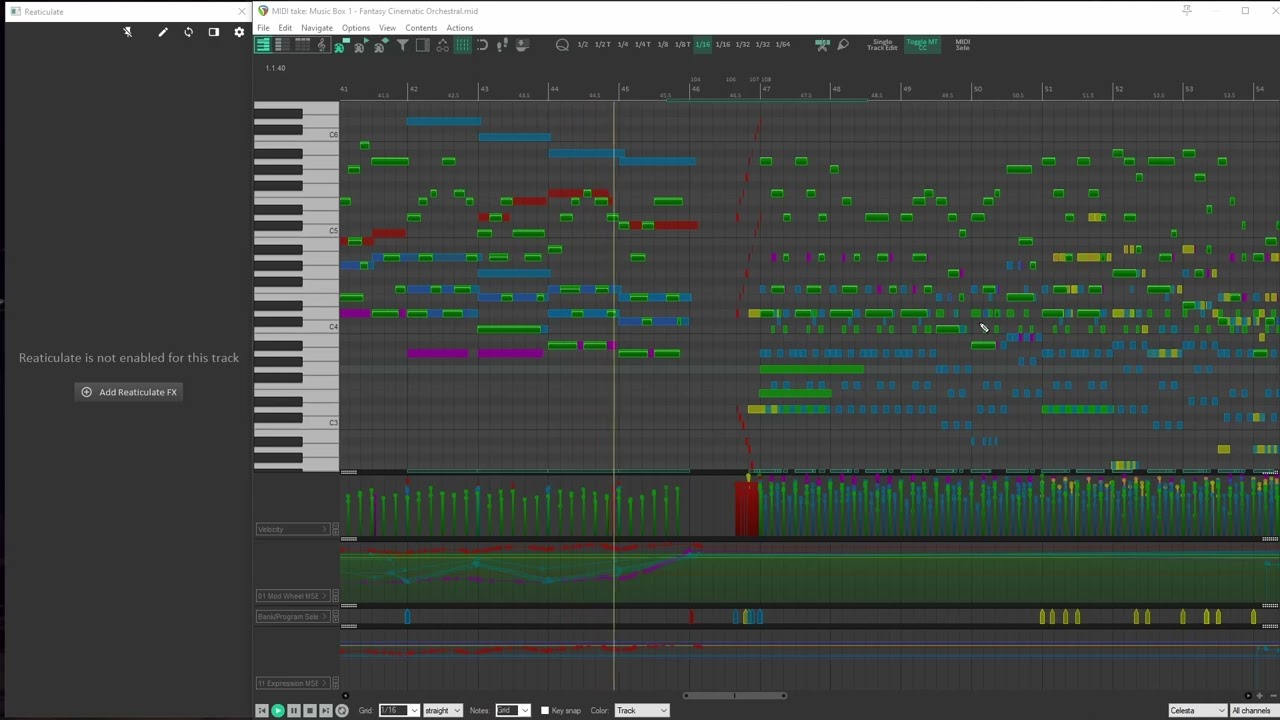
Task: Open the Celesta track dropdown
Action: [1197, 711]
